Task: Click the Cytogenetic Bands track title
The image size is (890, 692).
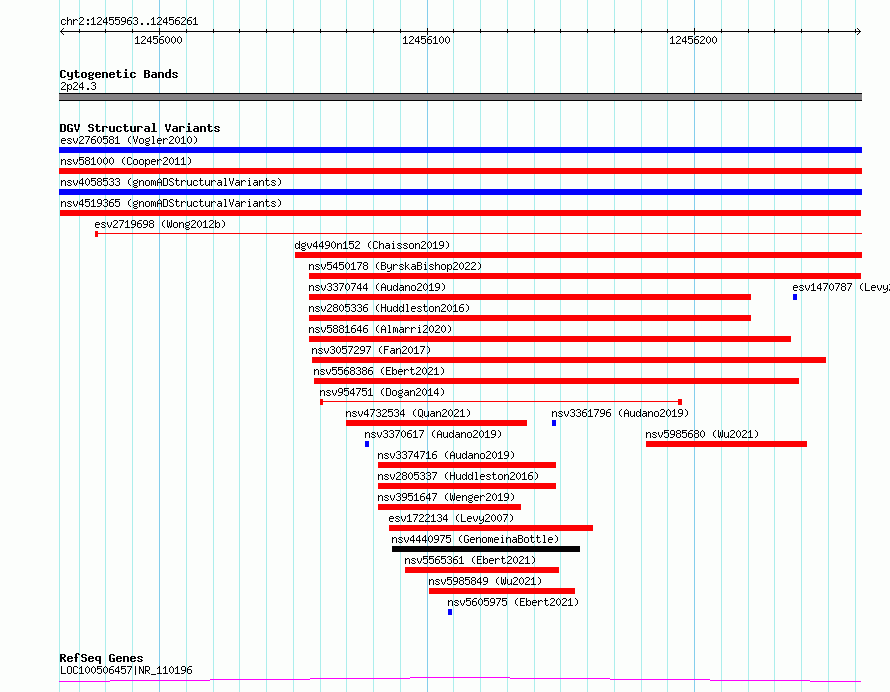Action: click(x=119, y=74)
